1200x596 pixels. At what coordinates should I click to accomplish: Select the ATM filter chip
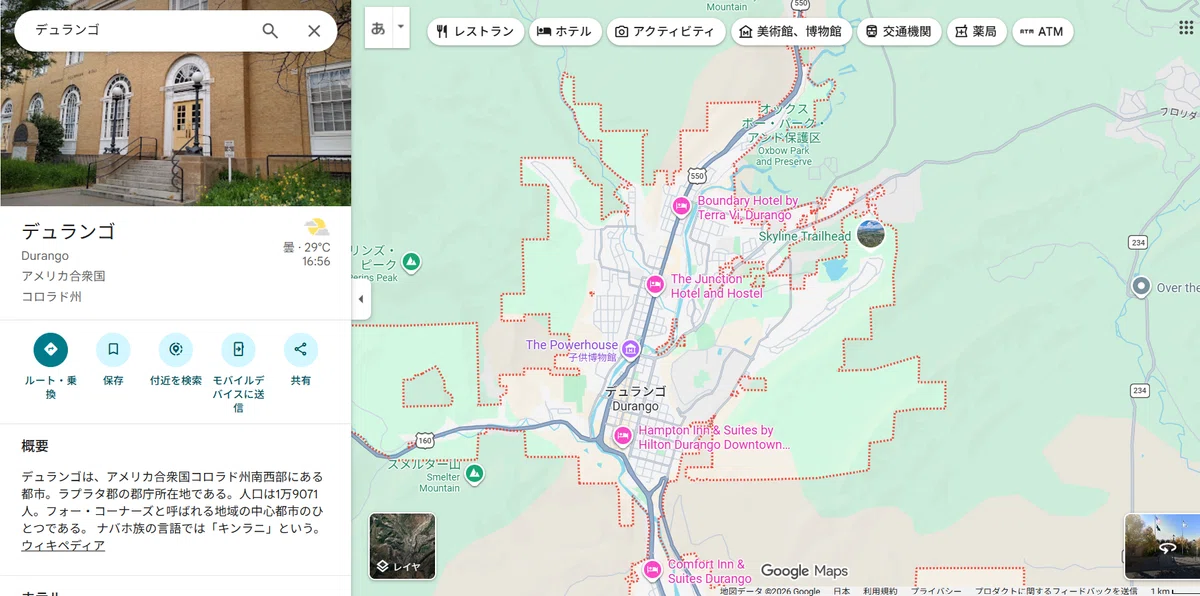coord(1042,31)
